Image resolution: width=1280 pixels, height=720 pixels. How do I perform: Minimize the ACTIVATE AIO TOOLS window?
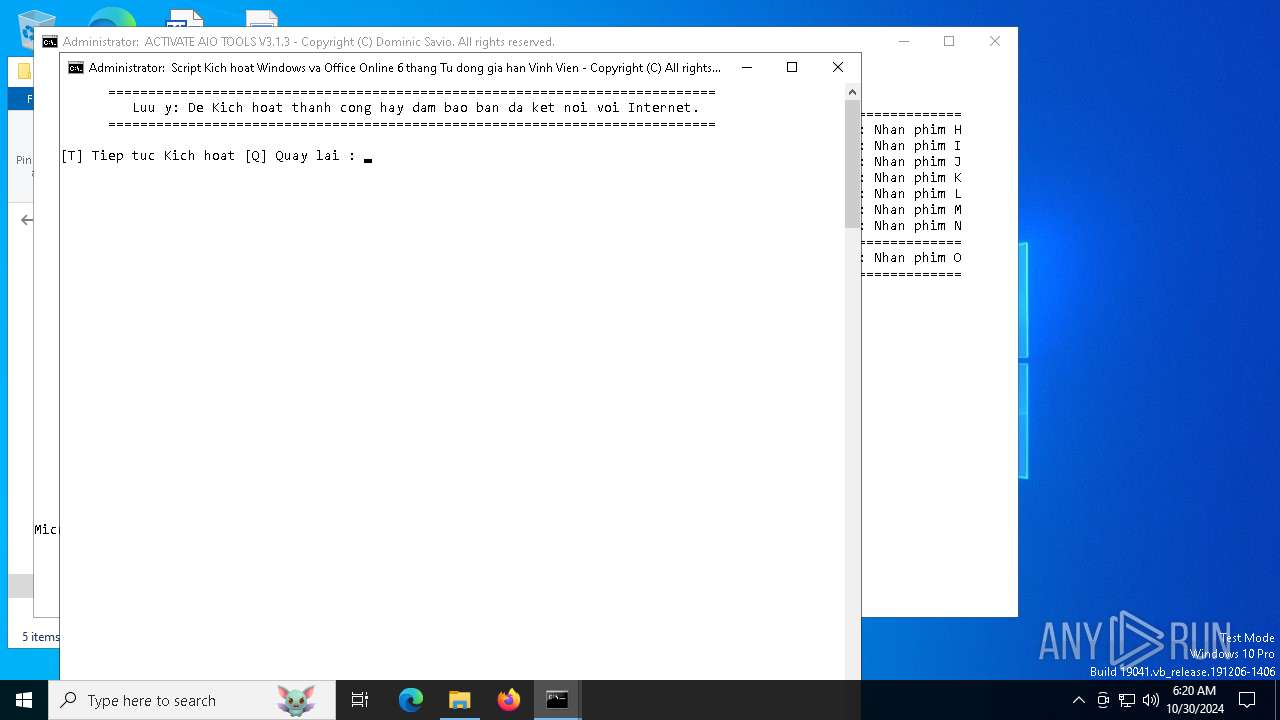coord(904,41)
